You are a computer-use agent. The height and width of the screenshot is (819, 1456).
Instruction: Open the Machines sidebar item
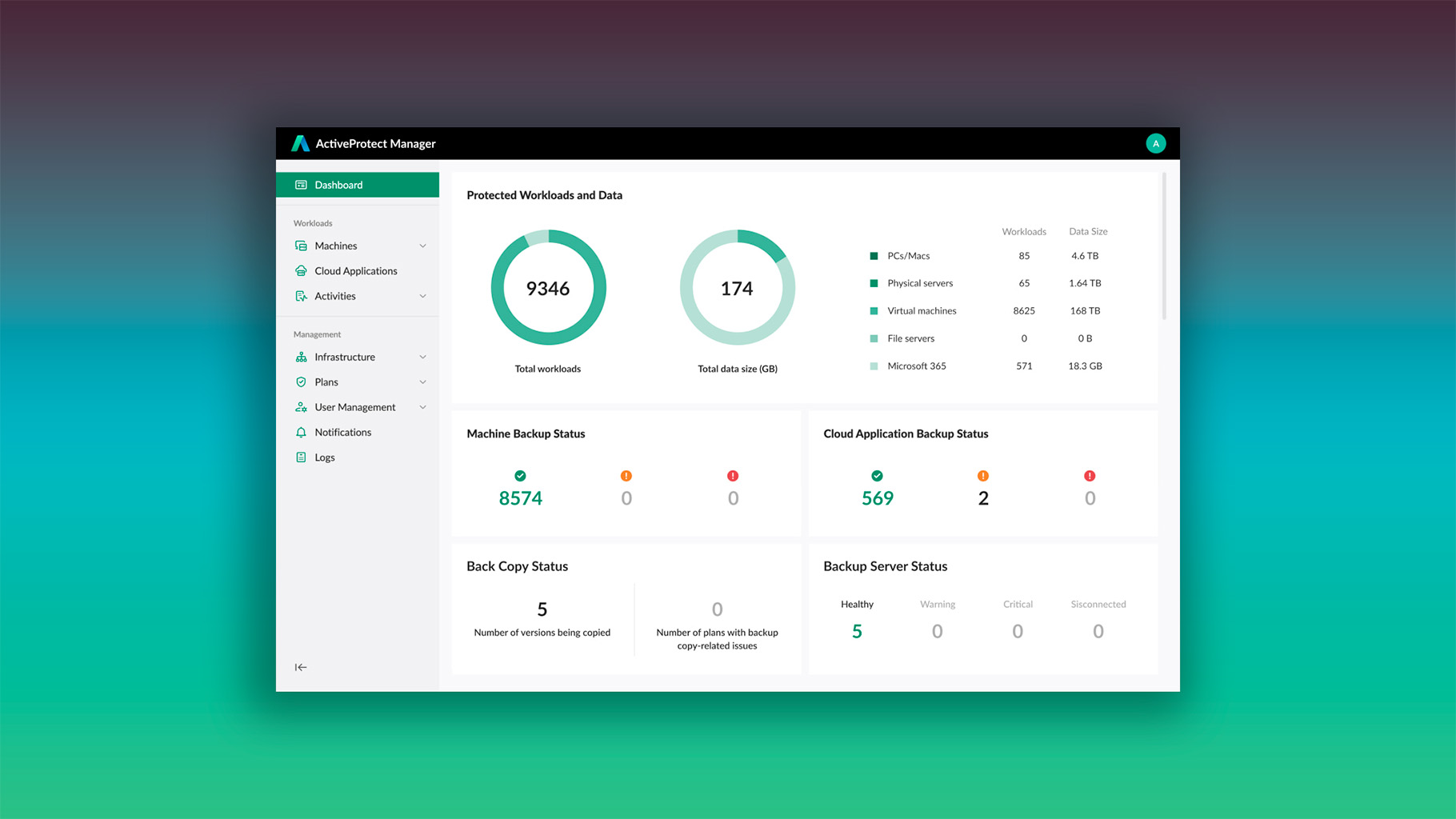click(x=358, y=246)
